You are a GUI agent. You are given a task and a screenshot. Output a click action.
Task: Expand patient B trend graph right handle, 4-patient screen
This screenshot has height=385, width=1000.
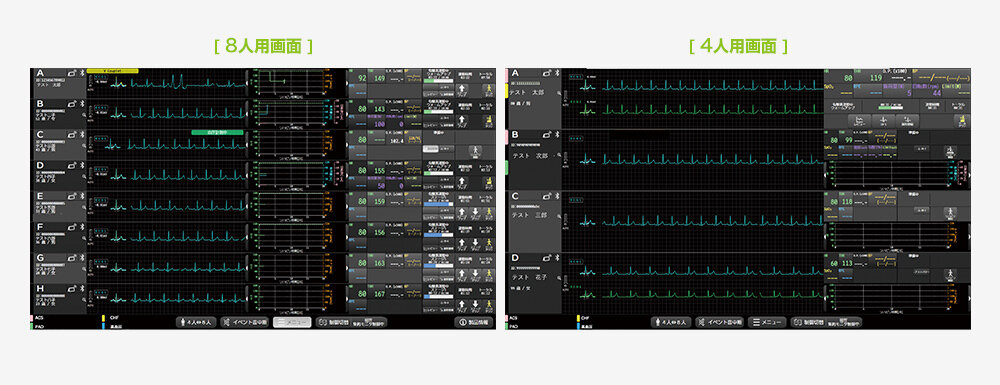click(970, 175)
